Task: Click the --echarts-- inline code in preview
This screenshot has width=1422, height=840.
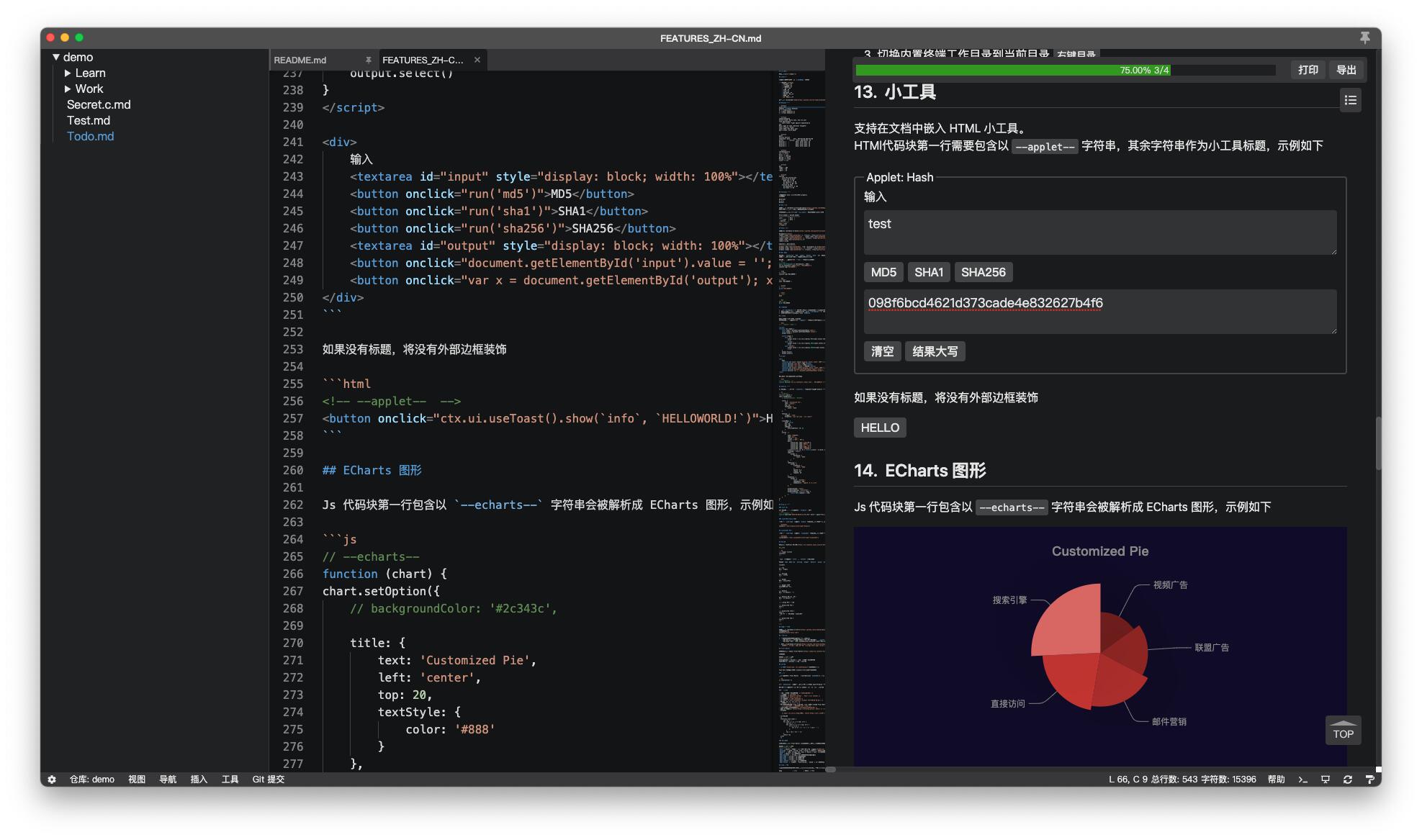Action: pos(1012,508)
